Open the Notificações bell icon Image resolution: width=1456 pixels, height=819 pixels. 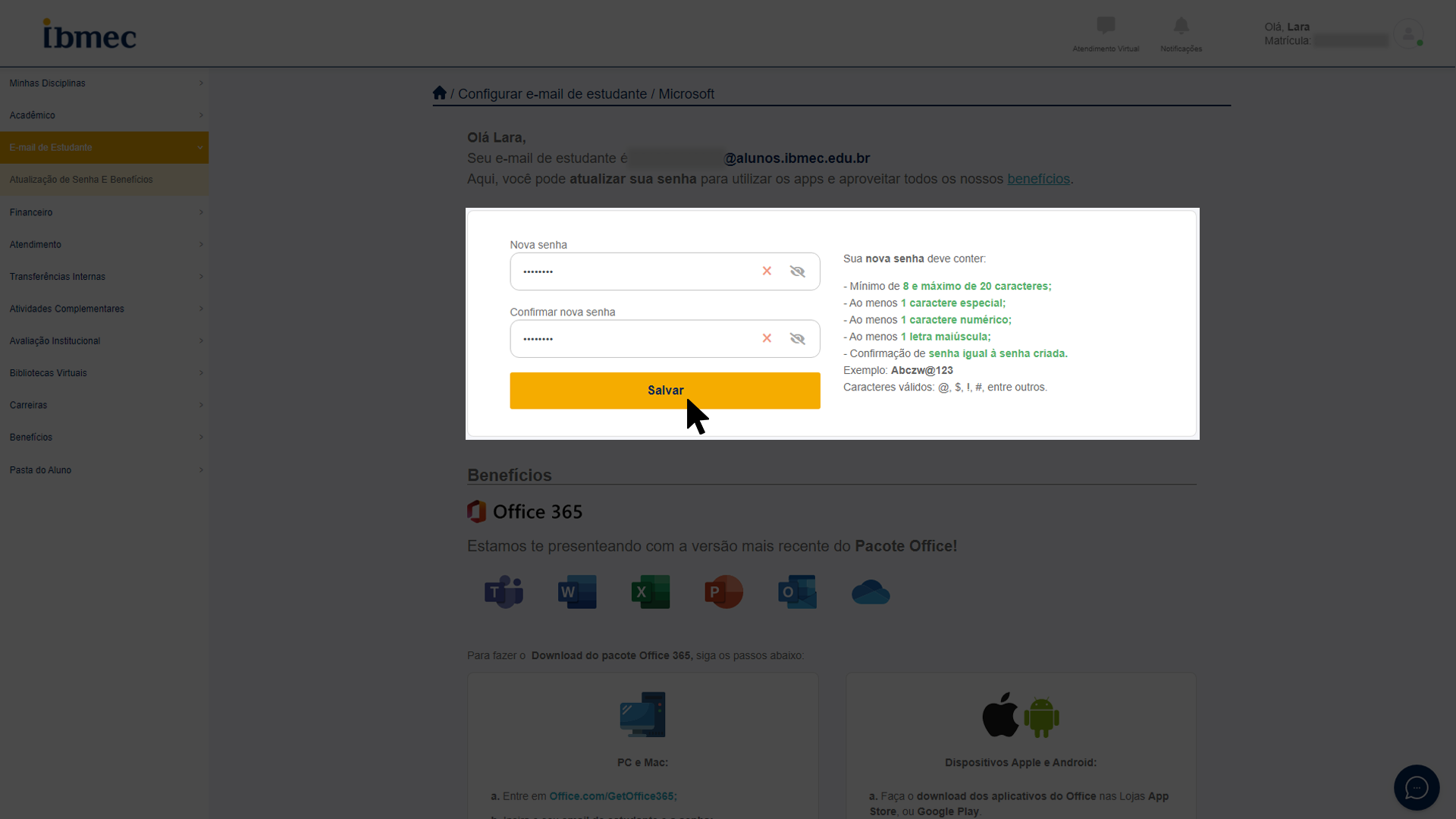(1181, 27)
